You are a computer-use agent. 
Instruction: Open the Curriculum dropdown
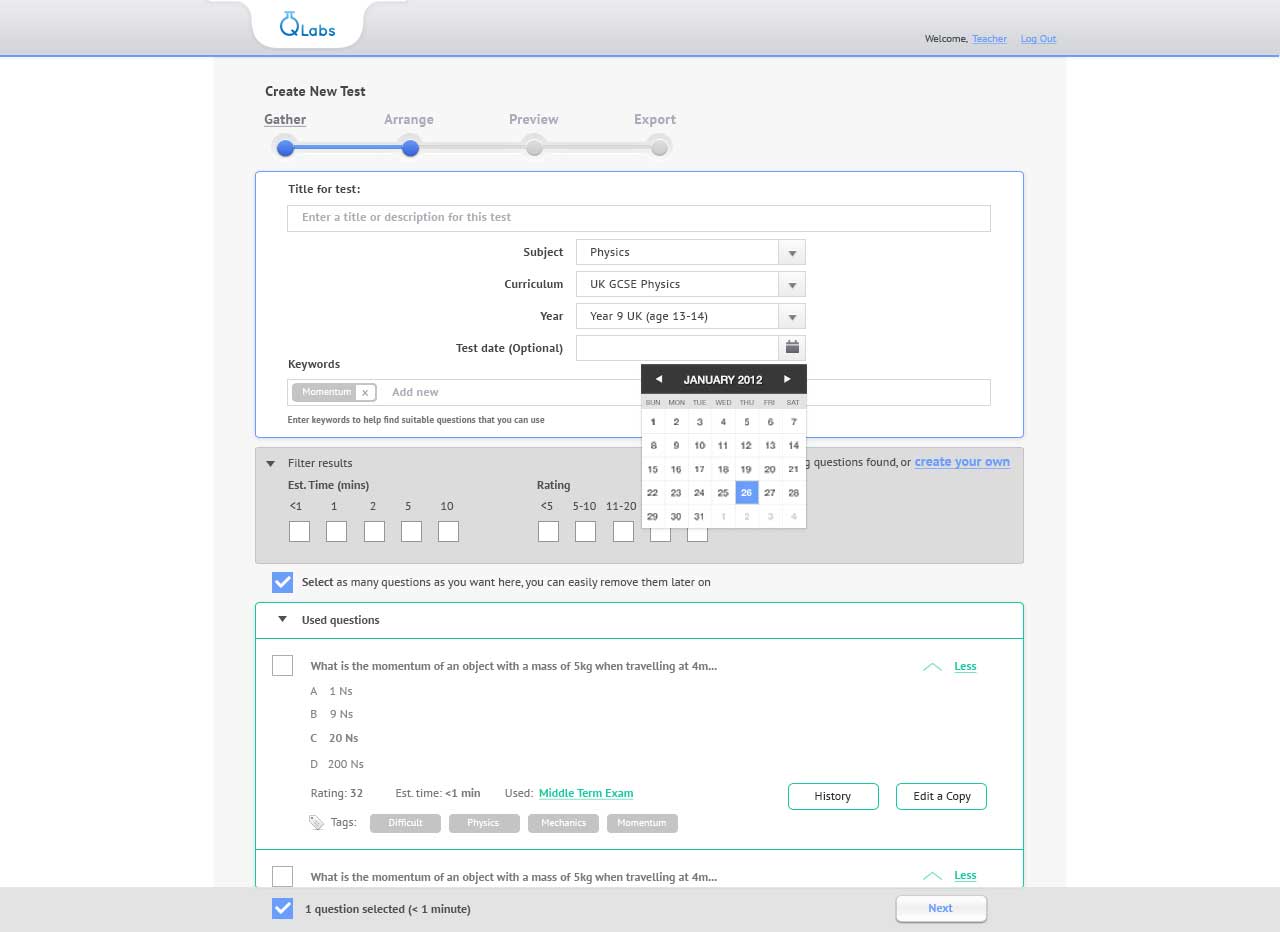[x=791, y=285]
